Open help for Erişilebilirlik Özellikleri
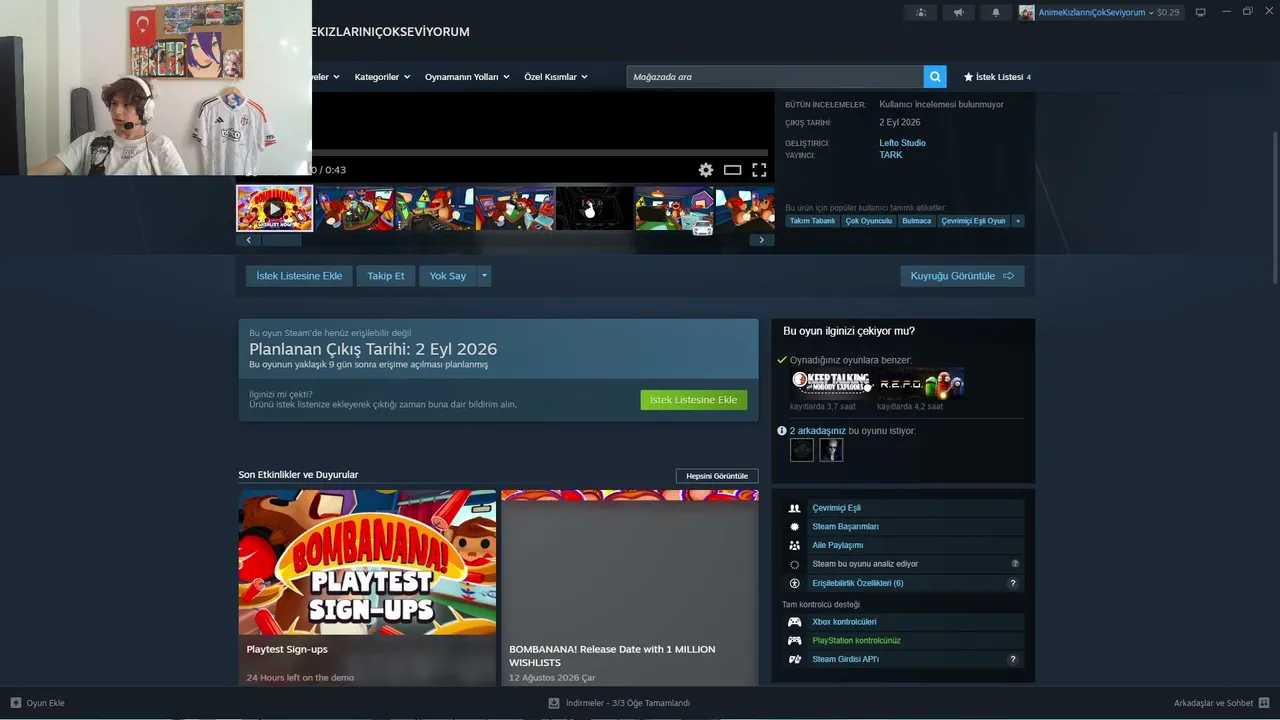The height and width of the screenshot is (720, 1280). click(x=1013, y=583)
